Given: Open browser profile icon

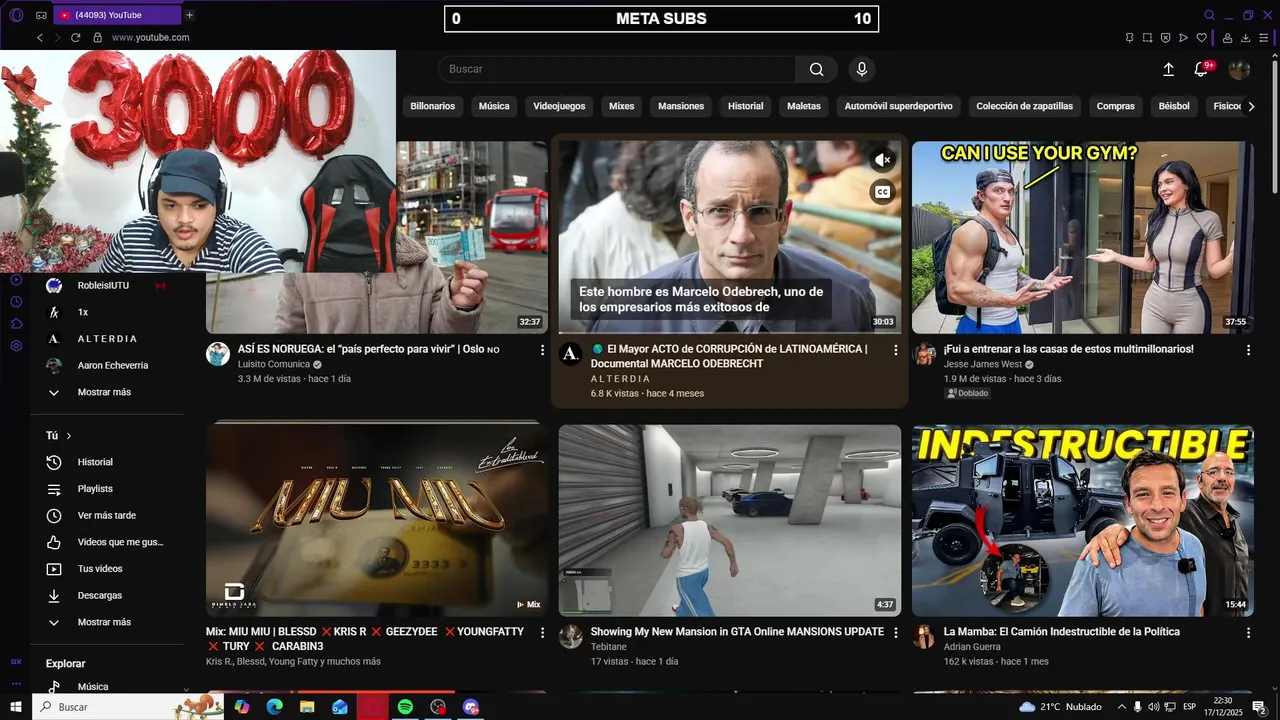Looking at the screenshot, I should tap(1227, 38).
